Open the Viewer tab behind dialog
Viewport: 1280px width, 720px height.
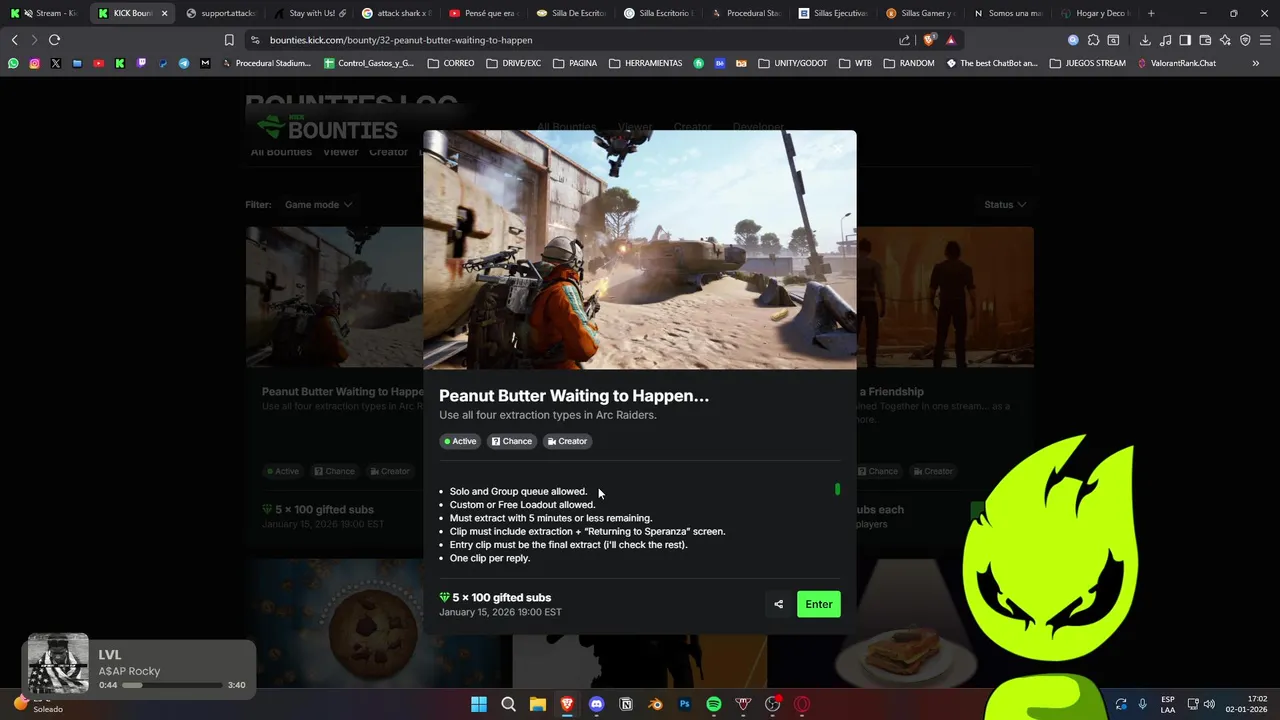pyautogui.click(x=340, y=152)
